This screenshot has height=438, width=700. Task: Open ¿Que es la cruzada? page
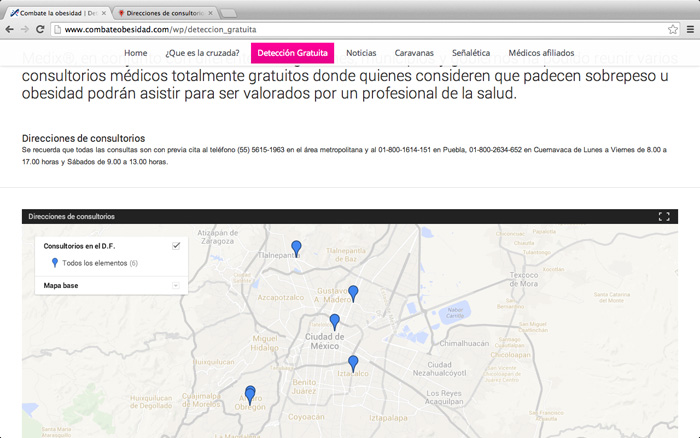202,53
